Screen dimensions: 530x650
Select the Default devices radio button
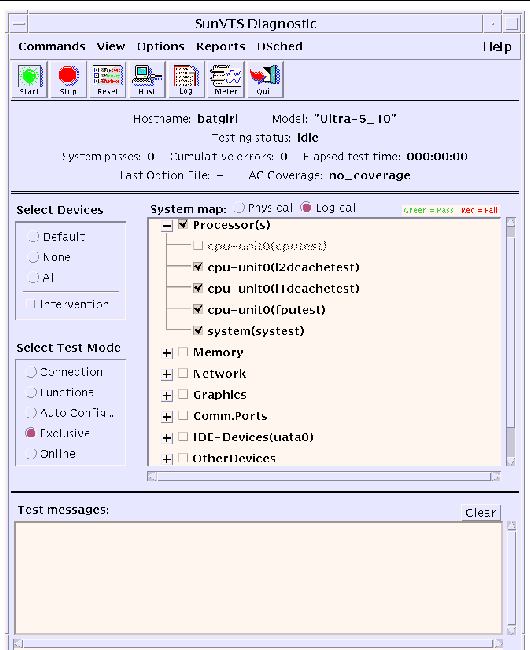pos(33,237)
